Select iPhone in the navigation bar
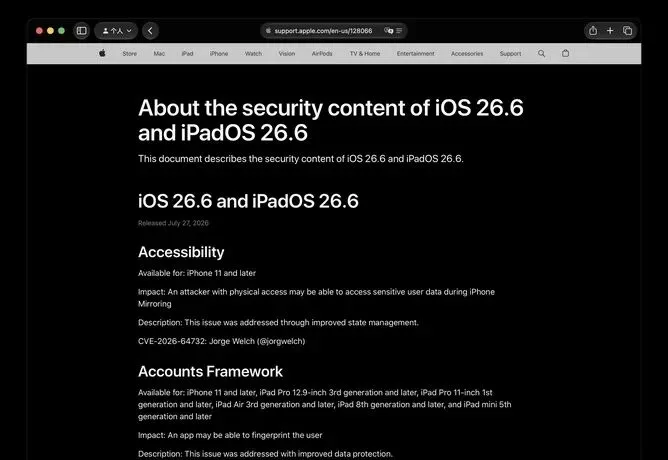The height and width of the screenshot is (460, 668). click(x=219, y=54)
